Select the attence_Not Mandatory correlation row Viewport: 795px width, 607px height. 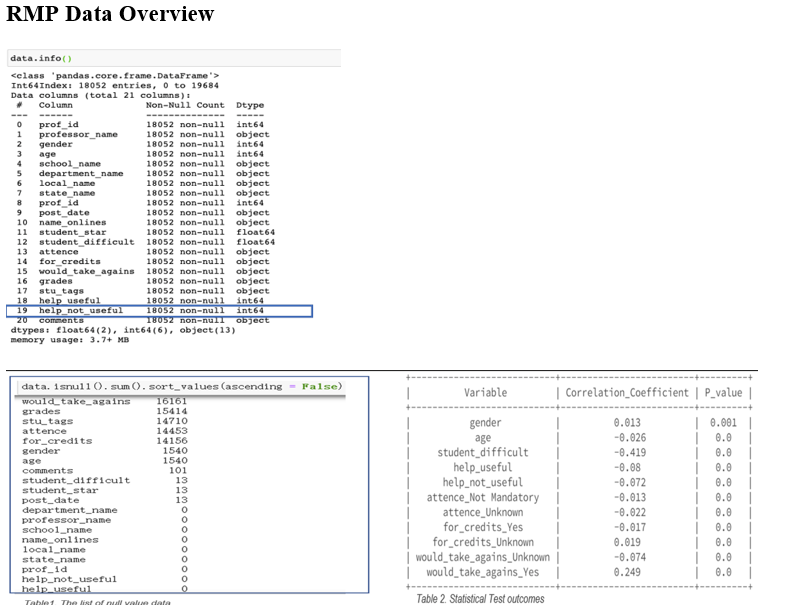[x=580, y=497]
